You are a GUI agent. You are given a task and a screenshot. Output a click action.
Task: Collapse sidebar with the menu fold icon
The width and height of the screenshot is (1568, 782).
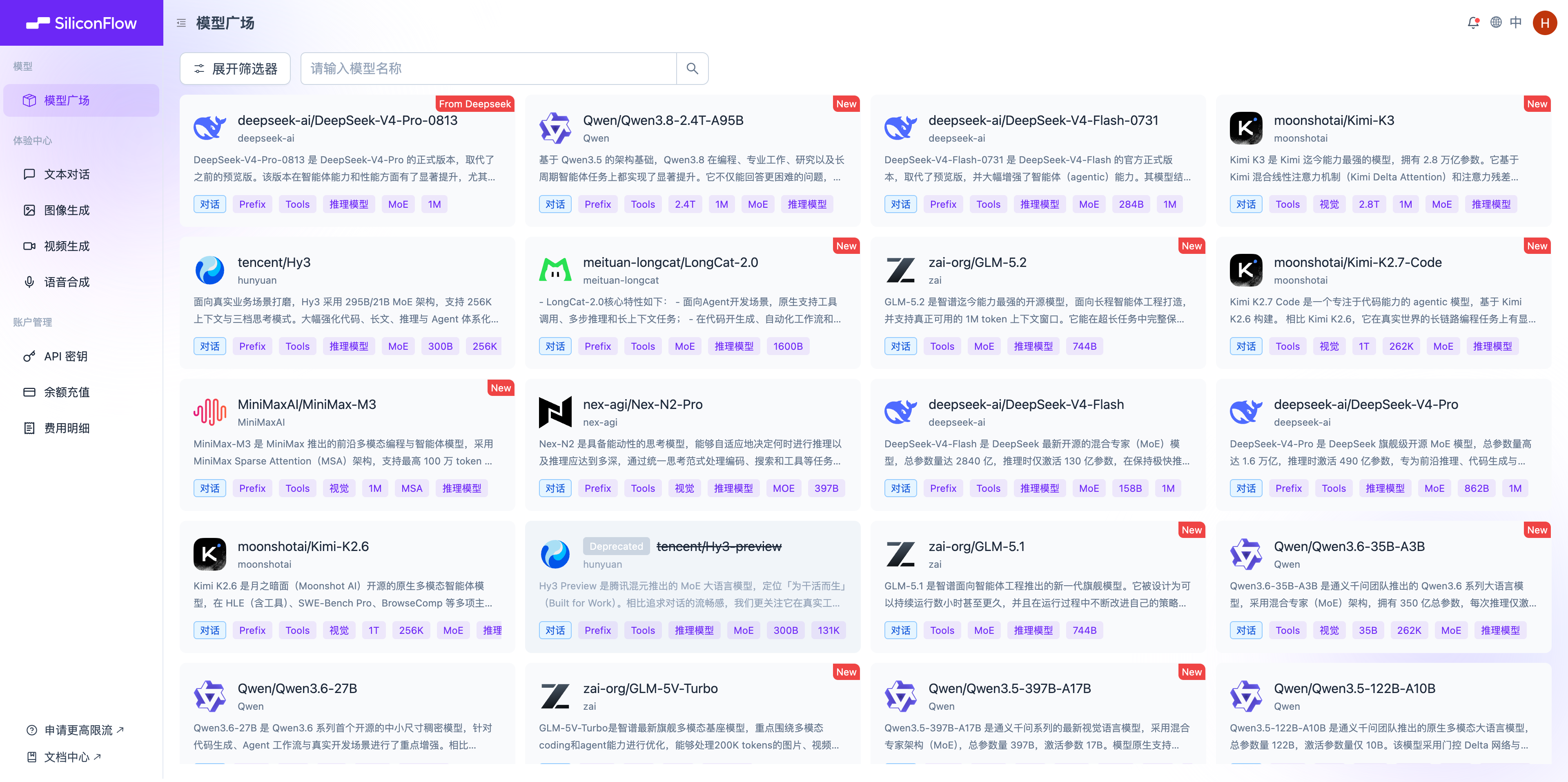tap(181, 23)
